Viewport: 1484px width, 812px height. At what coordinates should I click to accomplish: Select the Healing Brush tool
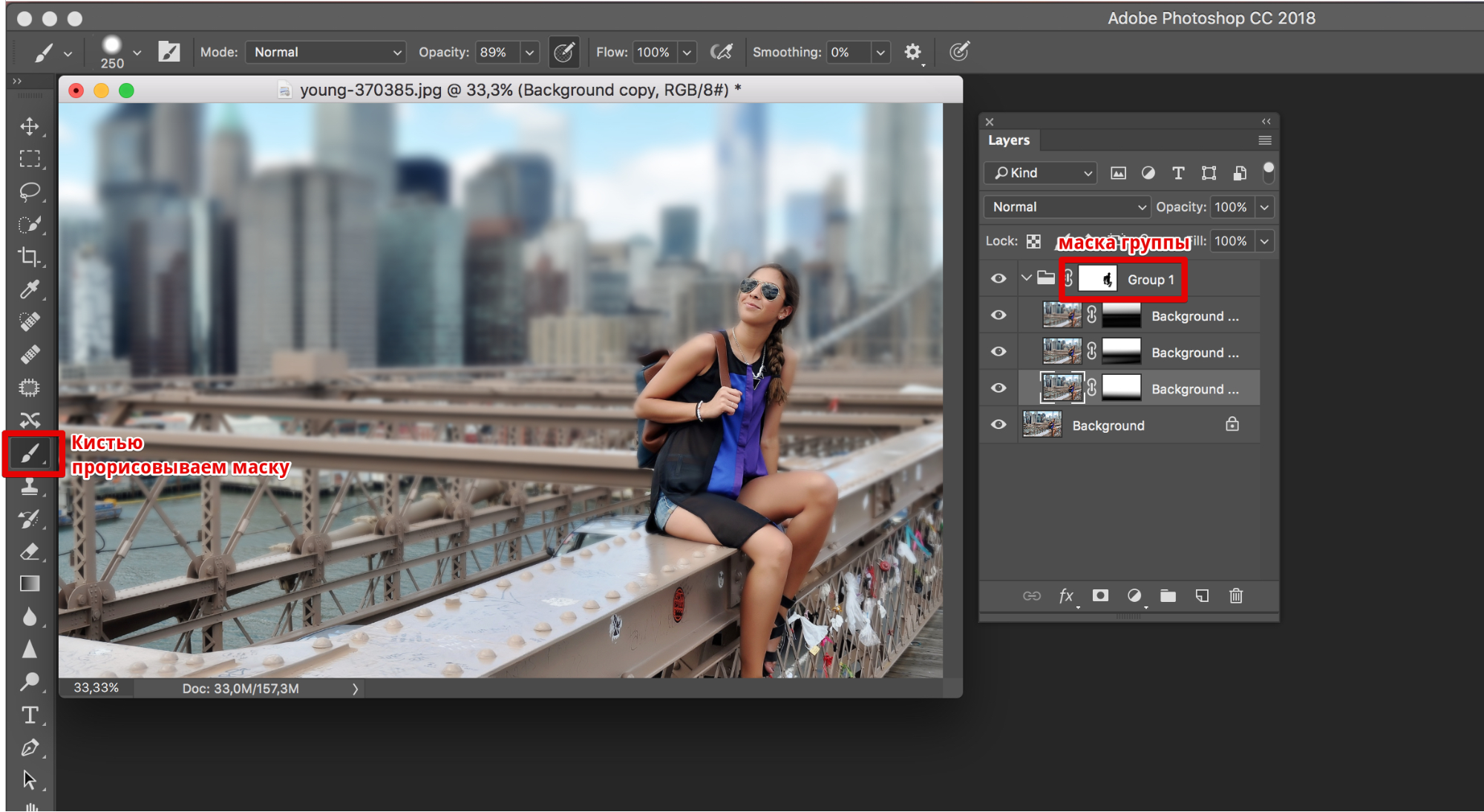pos(27,354)
